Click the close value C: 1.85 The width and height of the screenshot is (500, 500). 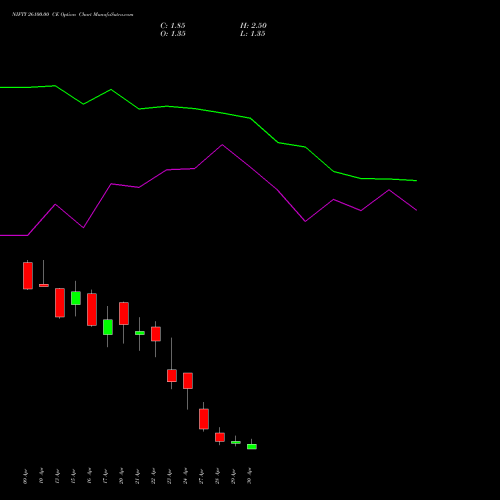[173, 26]
